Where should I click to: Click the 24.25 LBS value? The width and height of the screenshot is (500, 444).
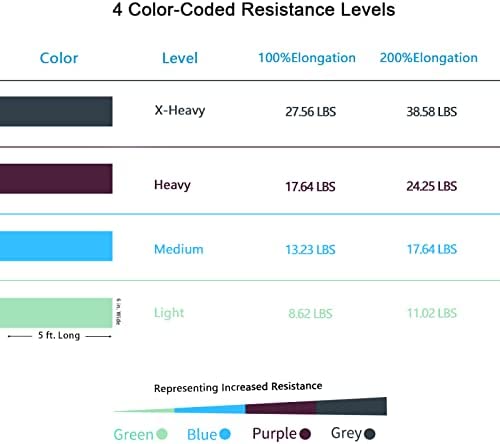pos(431,186)
